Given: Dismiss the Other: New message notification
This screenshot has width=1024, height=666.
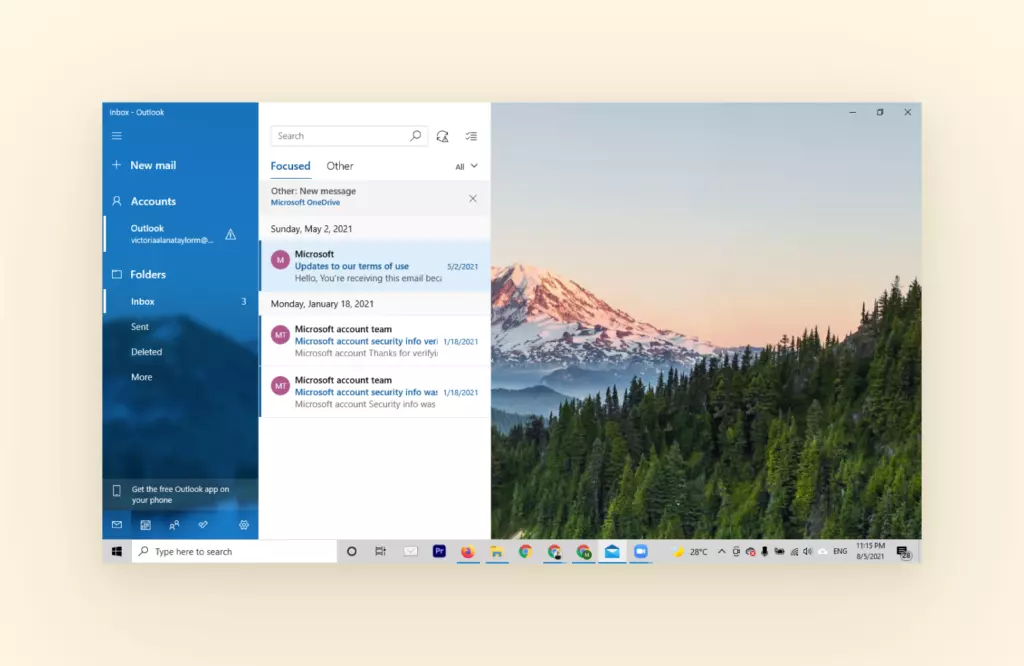Looking at the screenshot, I should pos(474,198).
